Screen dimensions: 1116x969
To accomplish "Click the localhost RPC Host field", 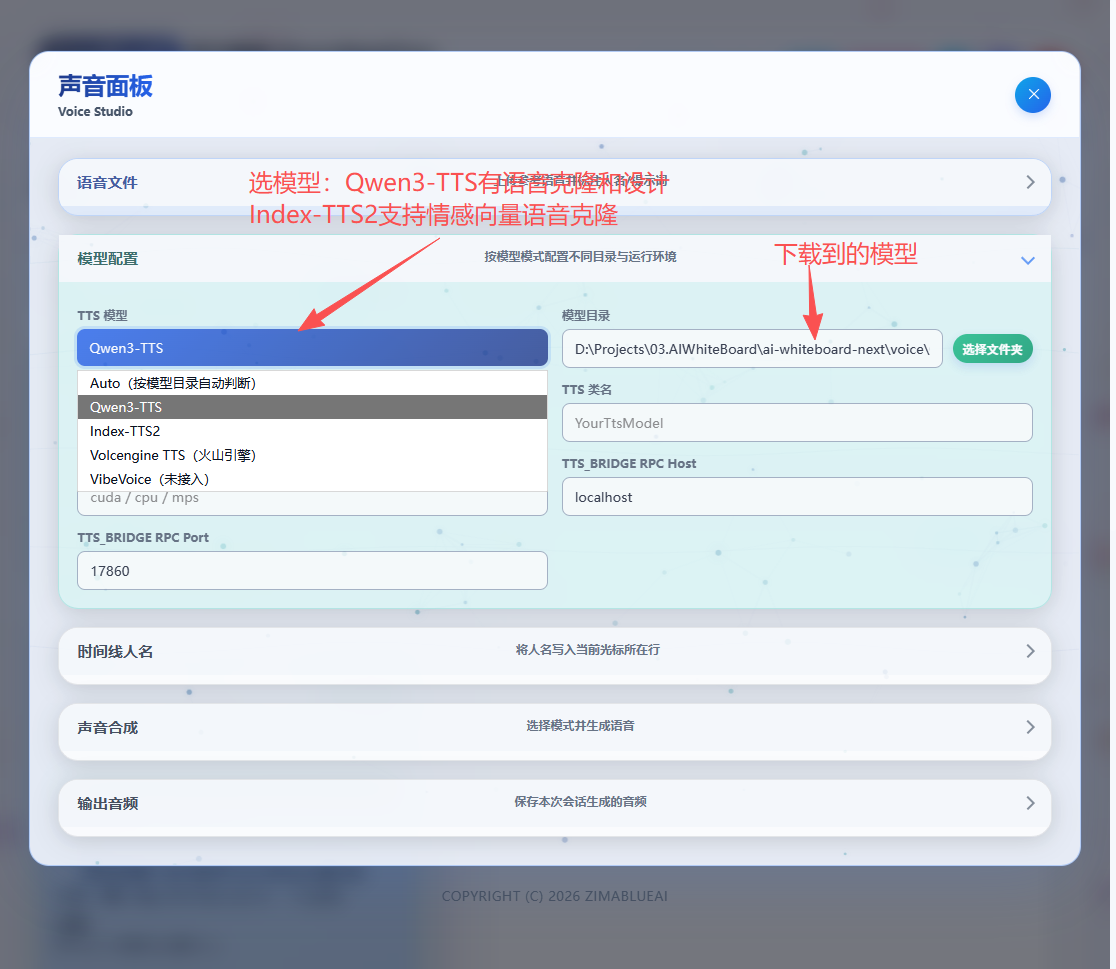I will pos(796,496).
